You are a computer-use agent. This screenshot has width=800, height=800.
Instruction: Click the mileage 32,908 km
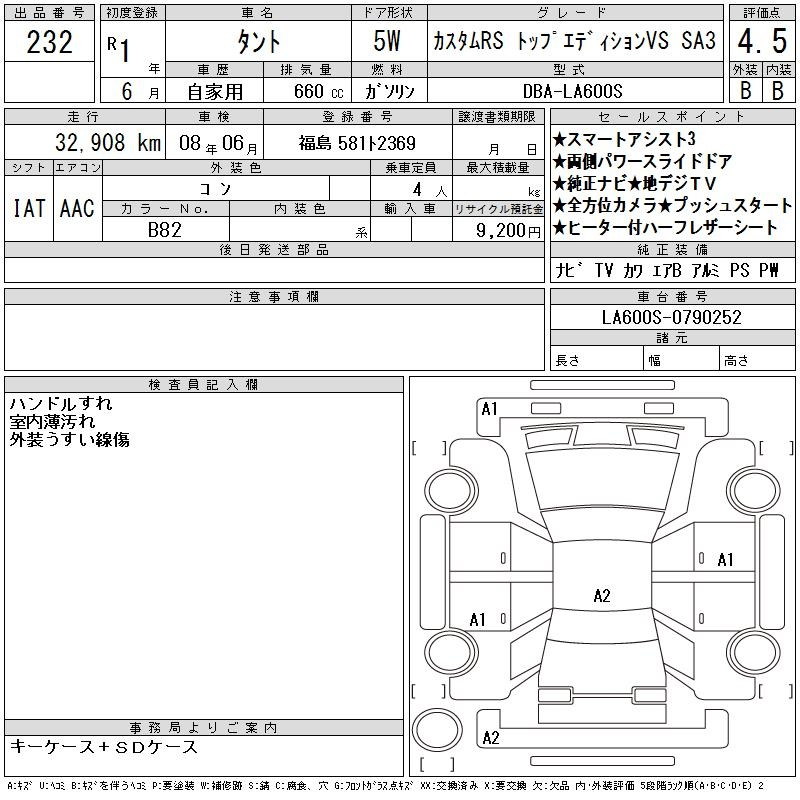coord(108,143)
